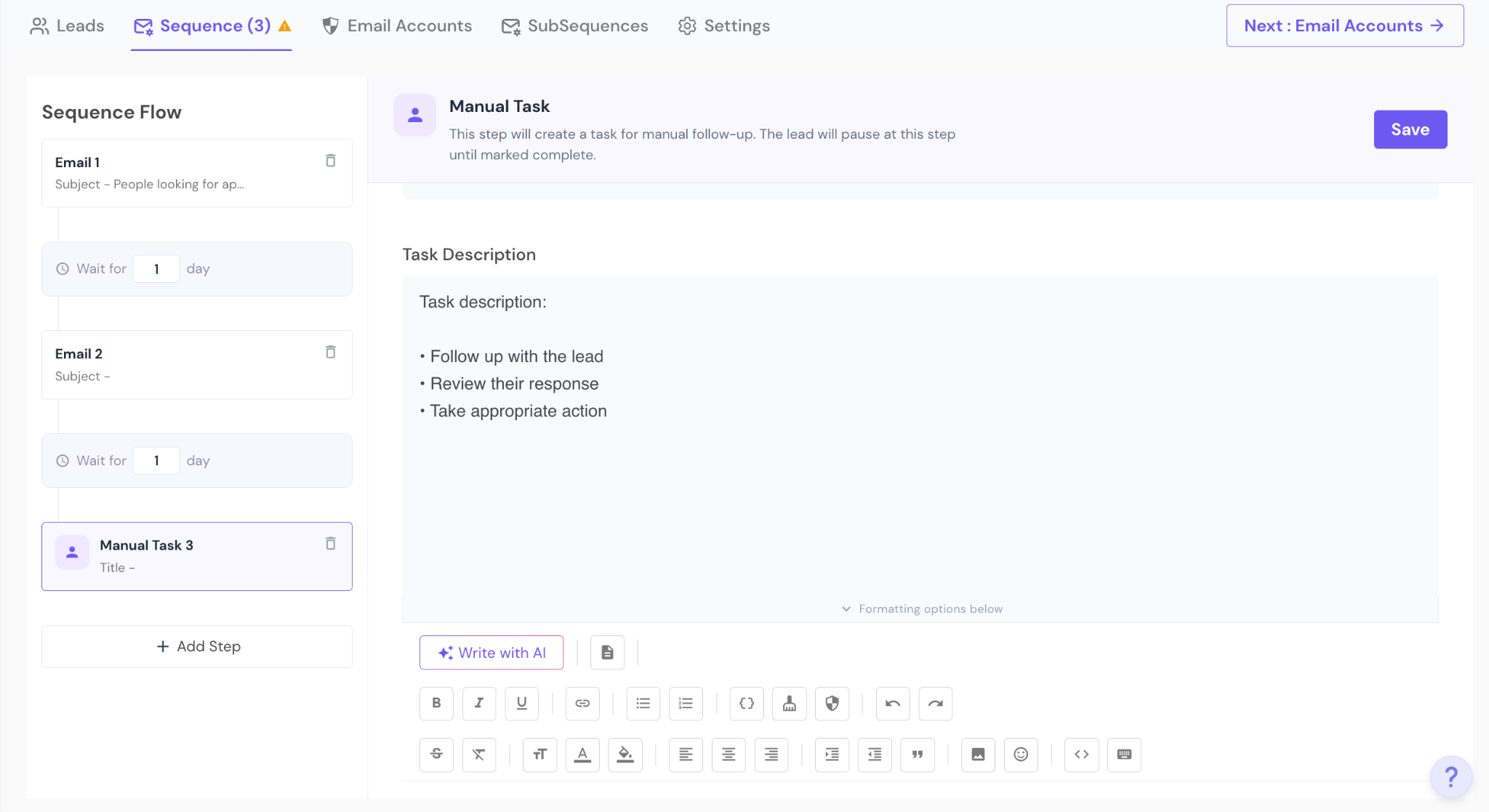
Task: Click the first Wait for days field
Action: coord(156,269)
